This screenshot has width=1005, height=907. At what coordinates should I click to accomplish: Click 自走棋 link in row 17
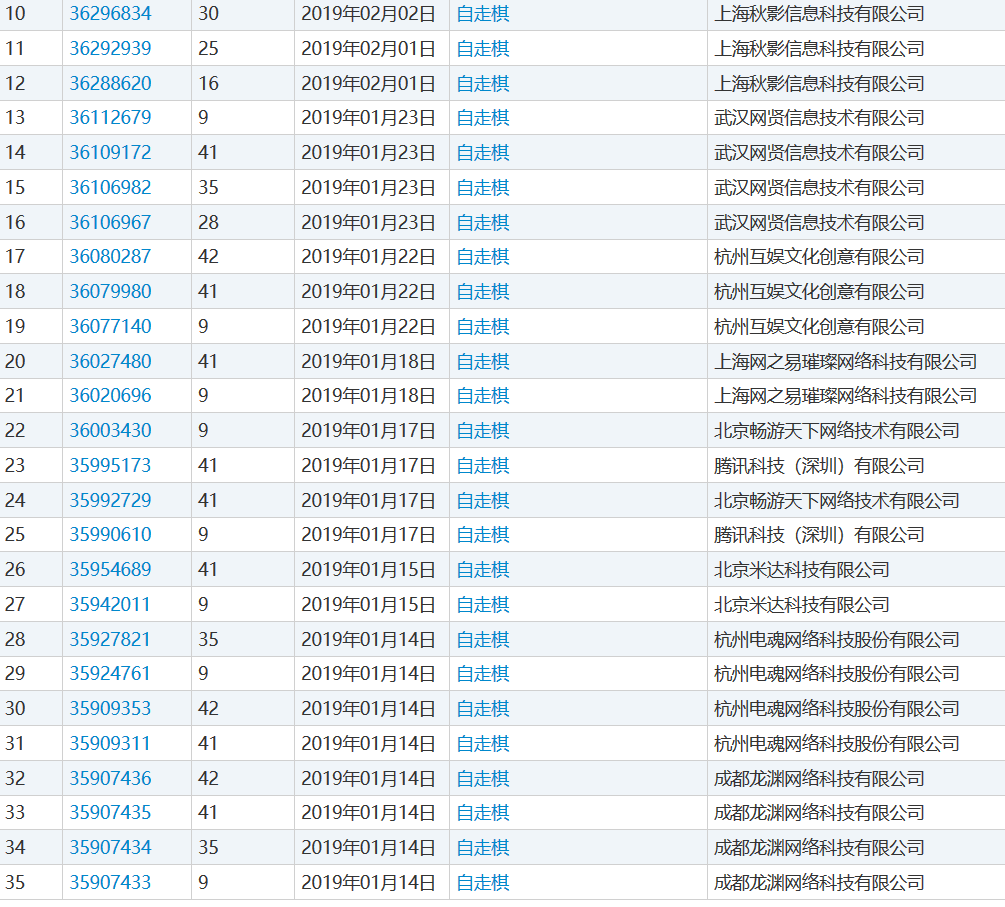pos(483,256)
